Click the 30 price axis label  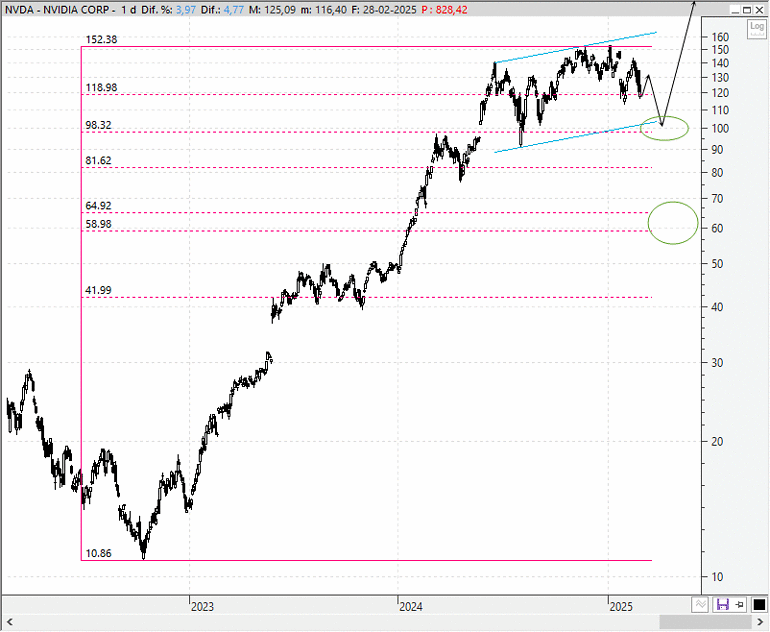pos(717,363)
